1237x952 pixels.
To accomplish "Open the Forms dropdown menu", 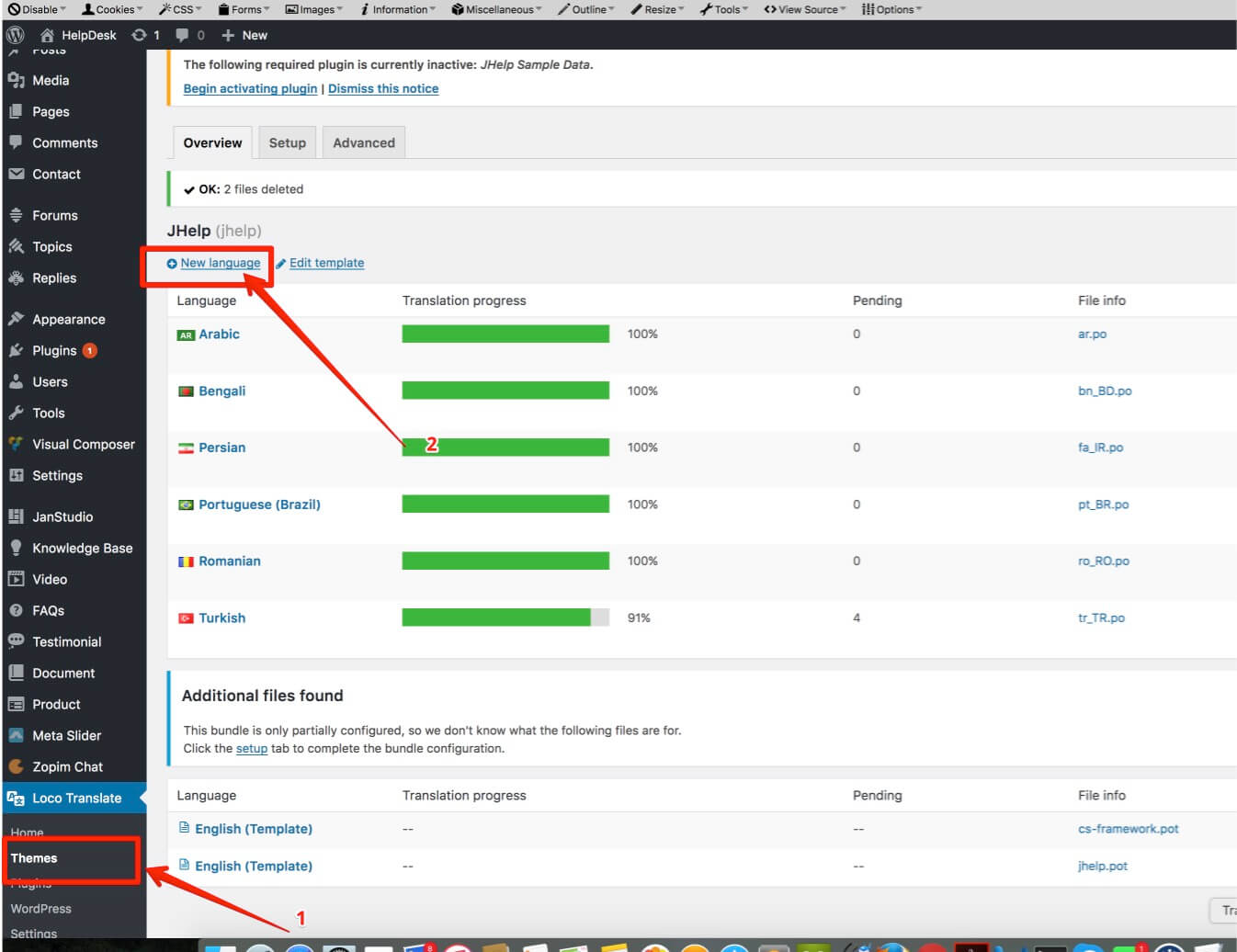I will point(244,9).
